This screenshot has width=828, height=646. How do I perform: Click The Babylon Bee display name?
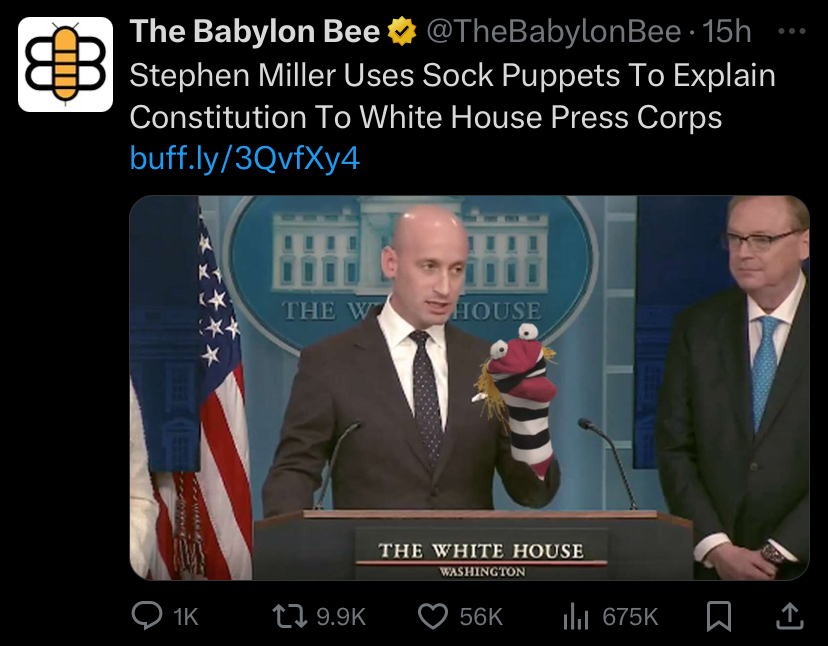click(255, 31)
